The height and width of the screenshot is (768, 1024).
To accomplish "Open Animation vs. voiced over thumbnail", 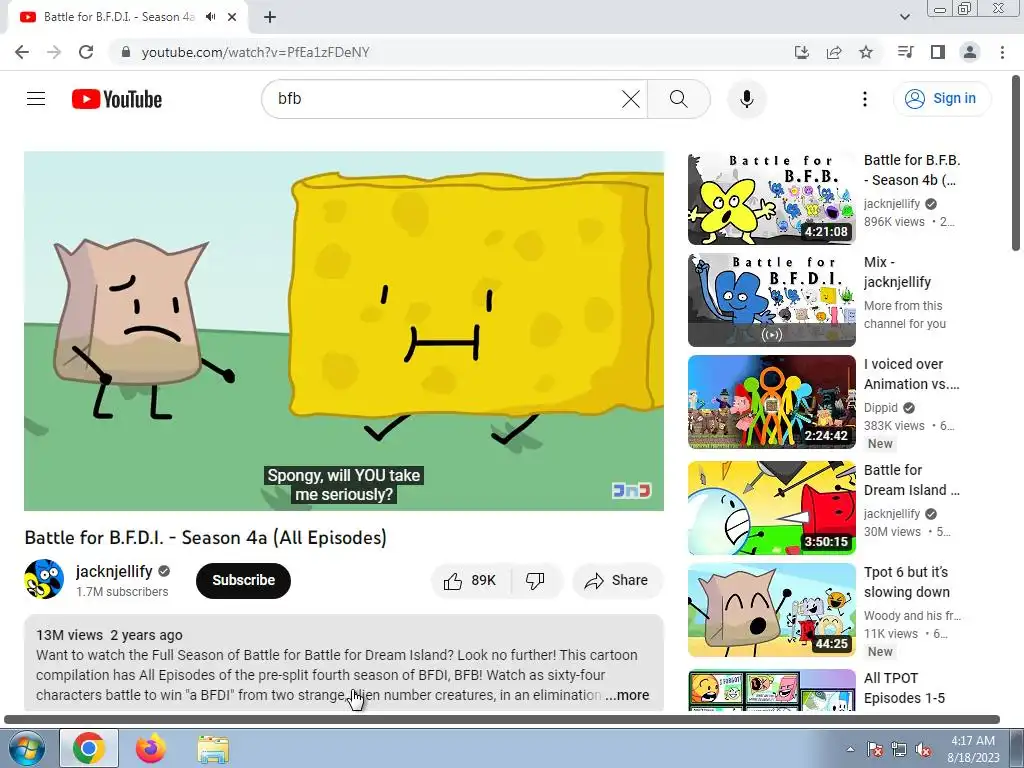I will tap(771, 402).
